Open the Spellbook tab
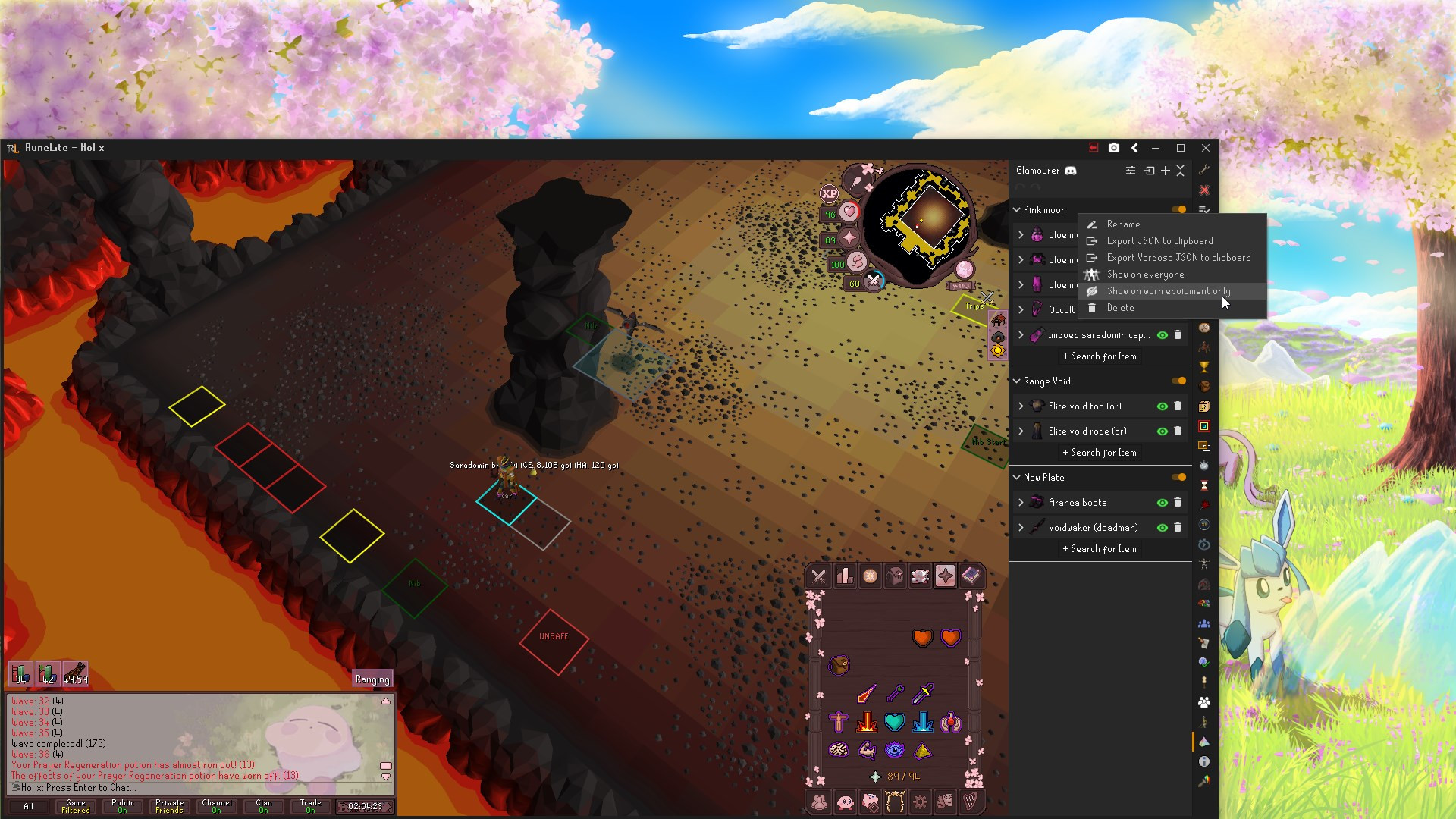This screenshot has height=819, width=1456. tap(971, 576)
